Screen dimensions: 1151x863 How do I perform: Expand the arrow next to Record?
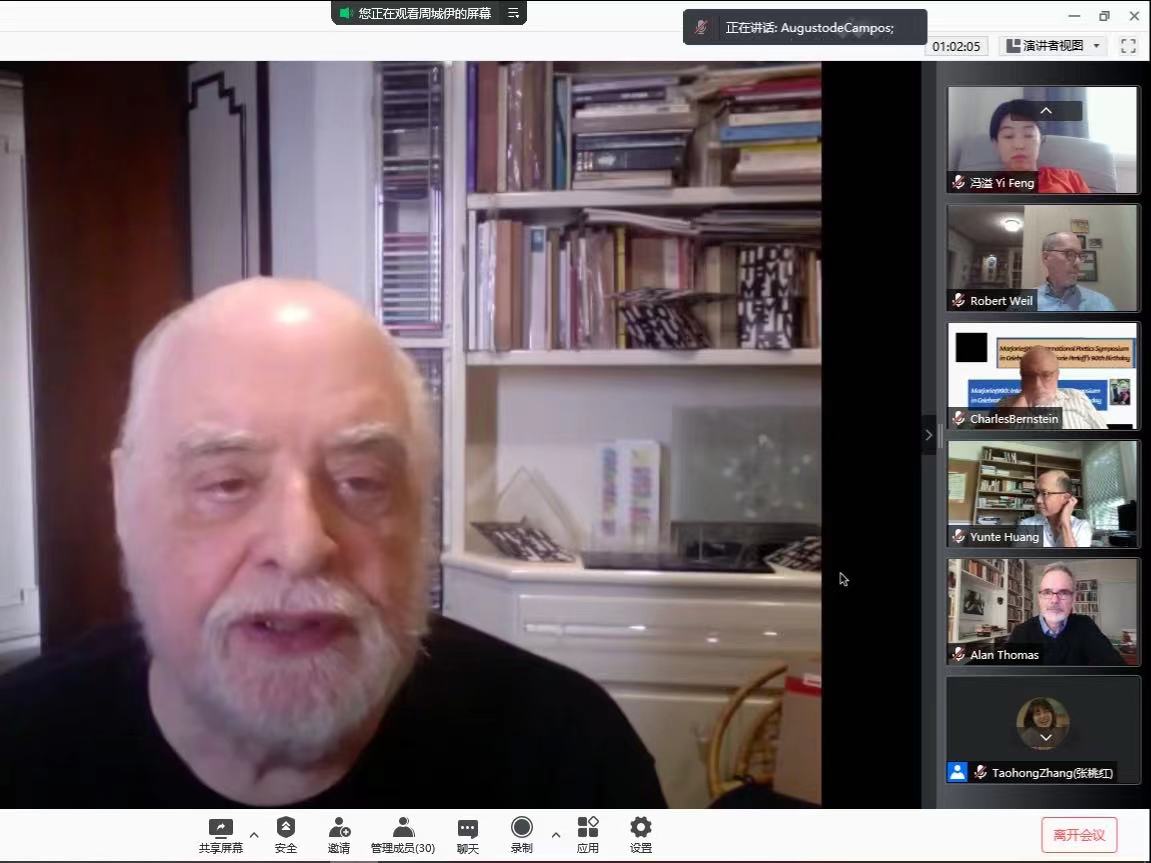pyautogui.click(x=556, y=835)
